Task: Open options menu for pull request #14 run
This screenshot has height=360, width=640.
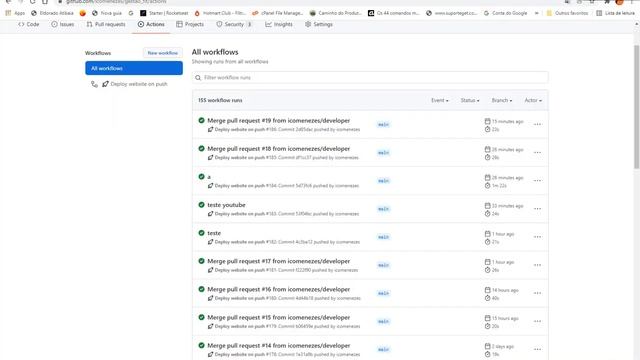Action: [x=538, y=350]
